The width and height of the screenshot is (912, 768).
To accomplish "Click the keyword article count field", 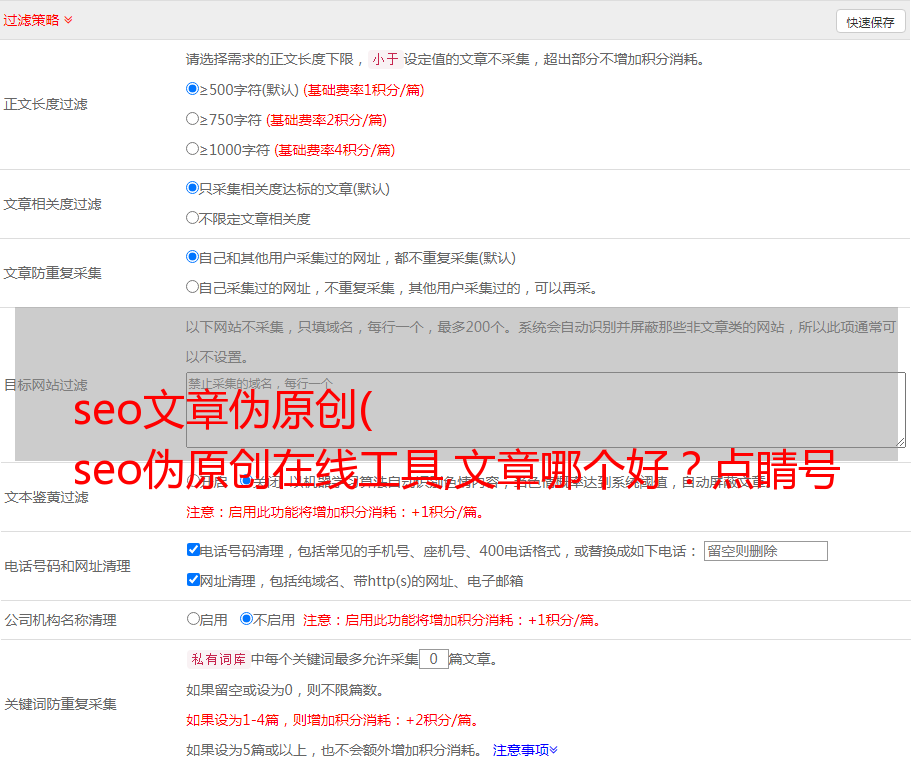I will pyautogui.click(x=433, y=659).
